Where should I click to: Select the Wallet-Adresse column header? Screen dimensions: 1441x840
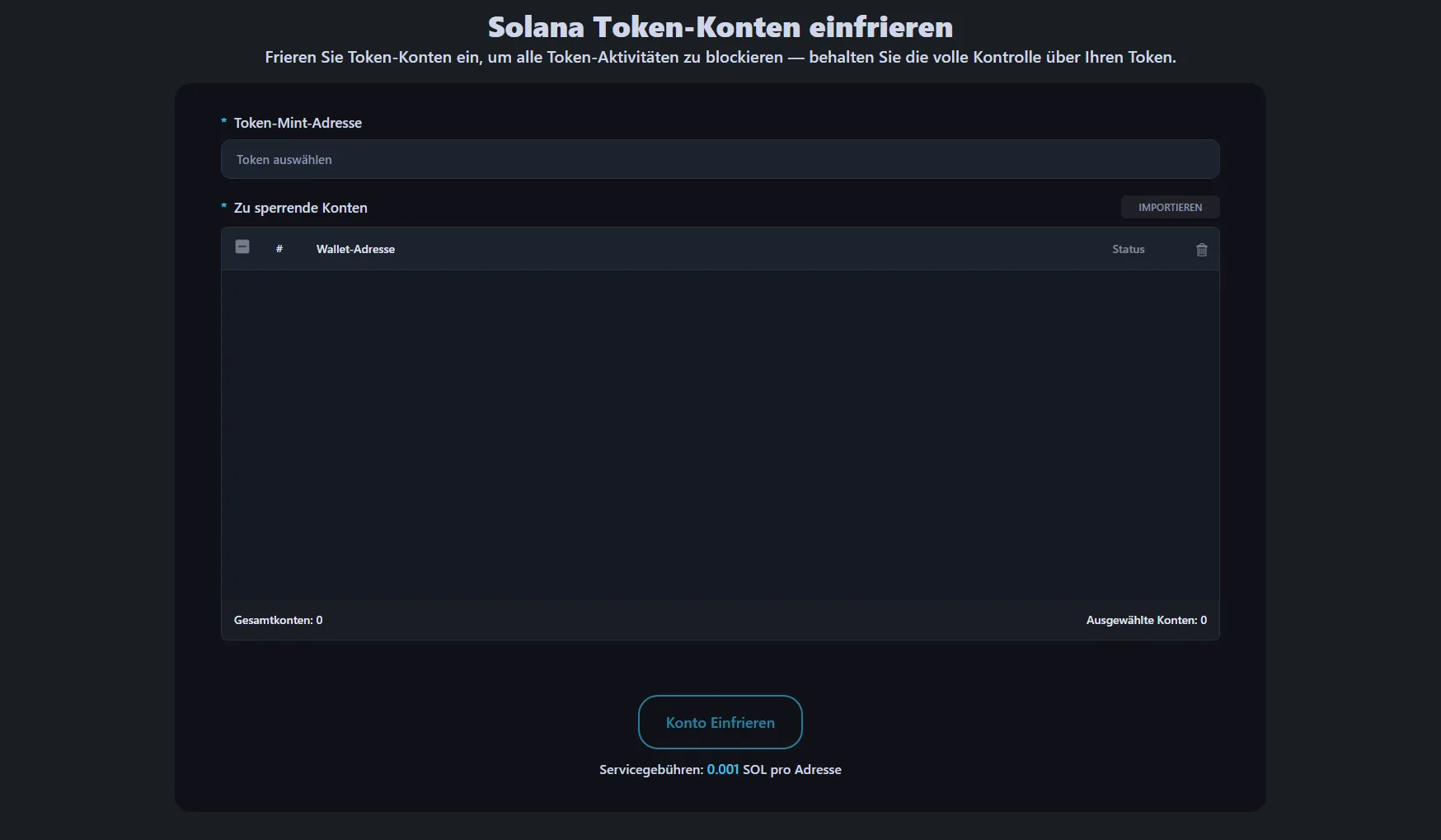coord(355,249)
